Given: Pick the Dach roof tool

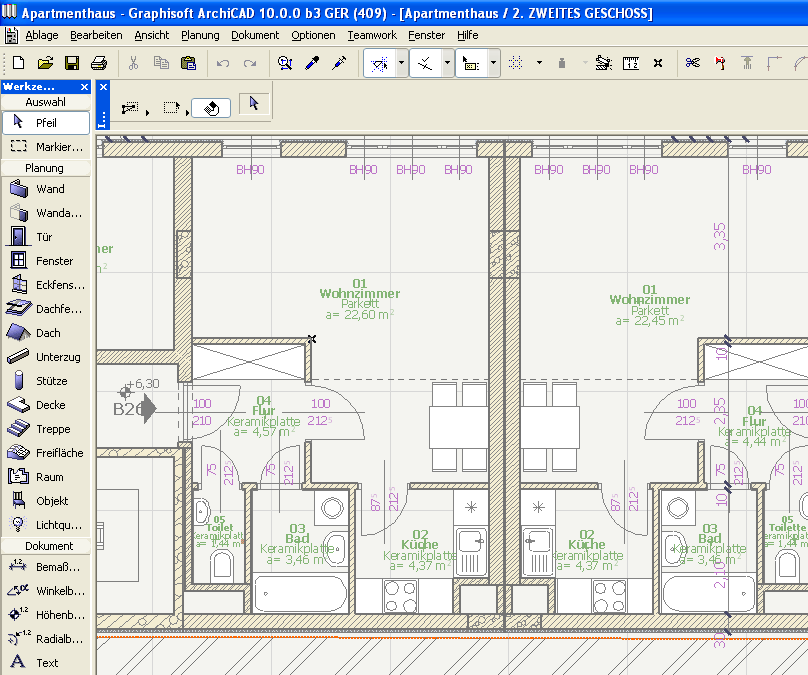Looking at the screenshot, I should tap(45, 333).
